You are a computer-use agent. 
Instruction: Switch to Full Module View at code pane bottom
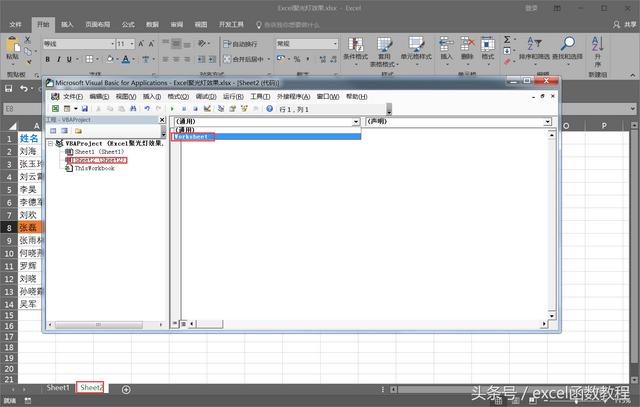click(x=184, y=324)
